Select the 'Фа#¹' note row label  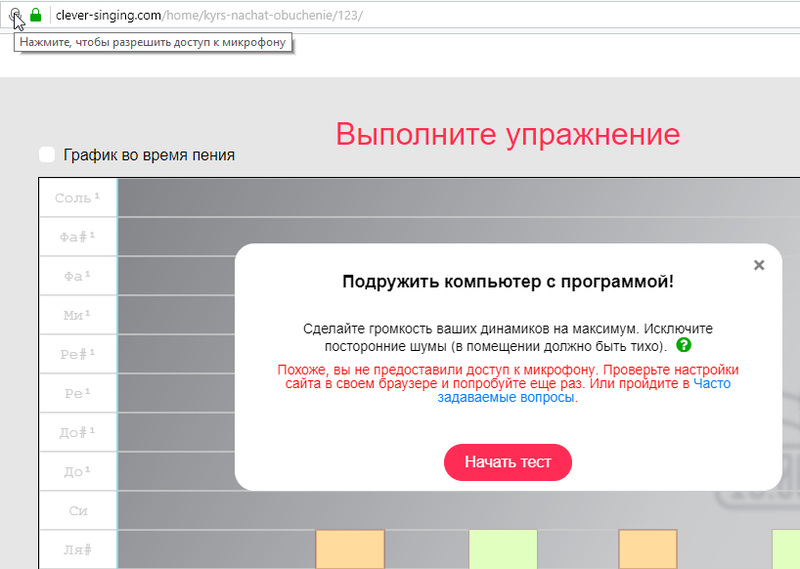click(78, 237)
